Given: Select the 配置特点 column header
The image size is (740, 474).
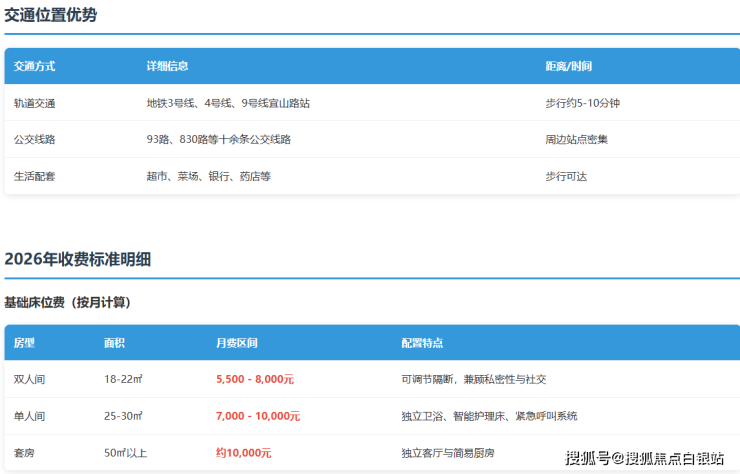Looking at the screenshot, I should [422, 343].
